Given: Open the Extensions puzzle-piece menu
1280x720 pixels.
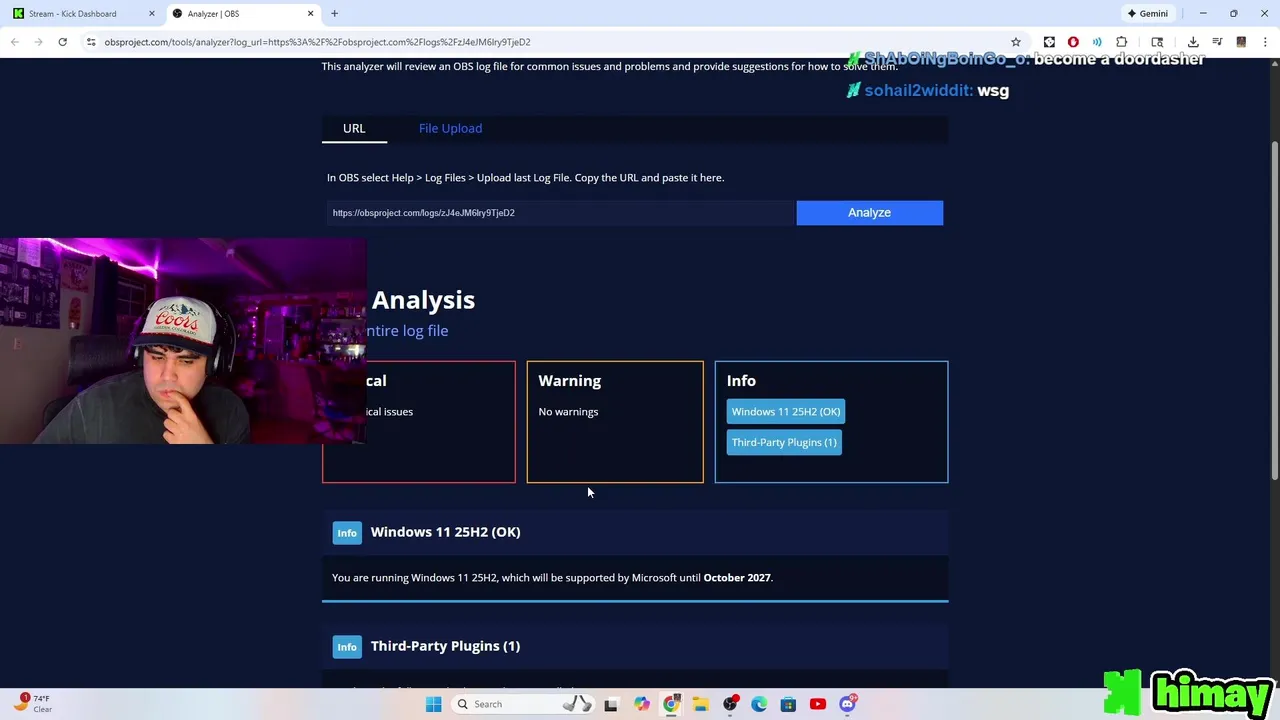Looking at the screenshot, I should point(1121,42).
